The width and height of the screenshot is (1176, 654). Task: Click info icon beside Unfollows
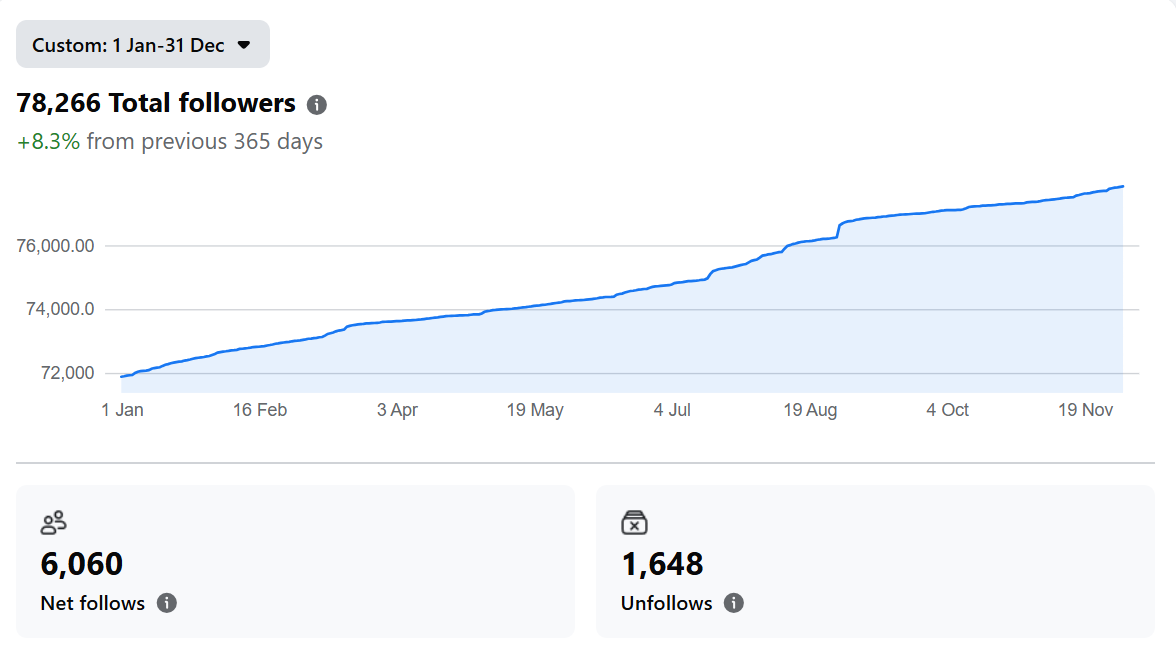click(x=734, y=603)
